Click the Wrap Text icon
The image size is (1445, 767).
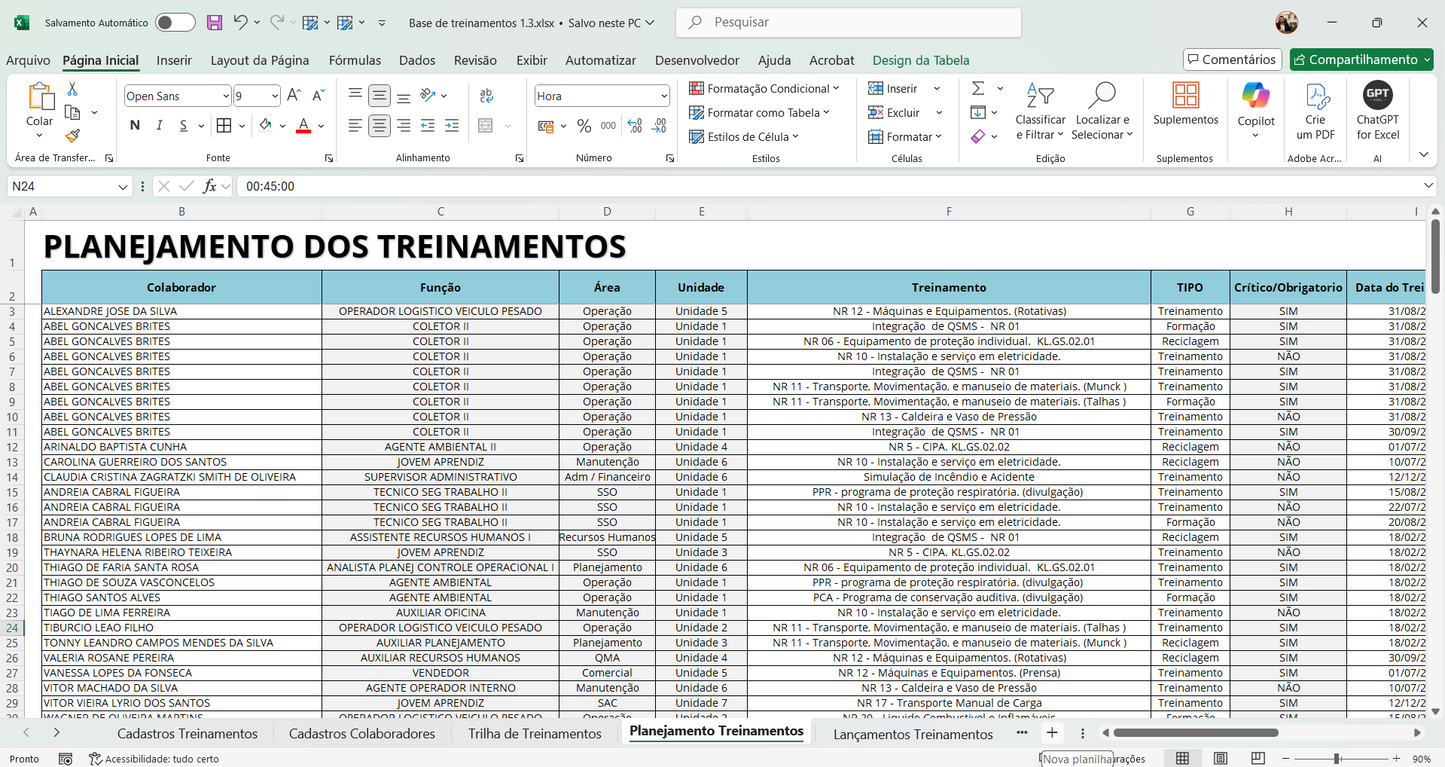point(486,96)
